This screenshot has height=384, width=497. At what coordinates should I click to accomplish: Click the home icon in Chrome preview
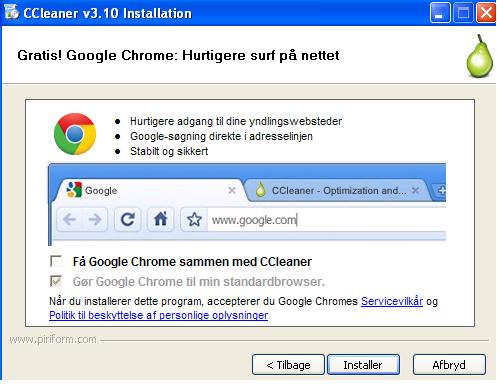(x=161, y=219)
